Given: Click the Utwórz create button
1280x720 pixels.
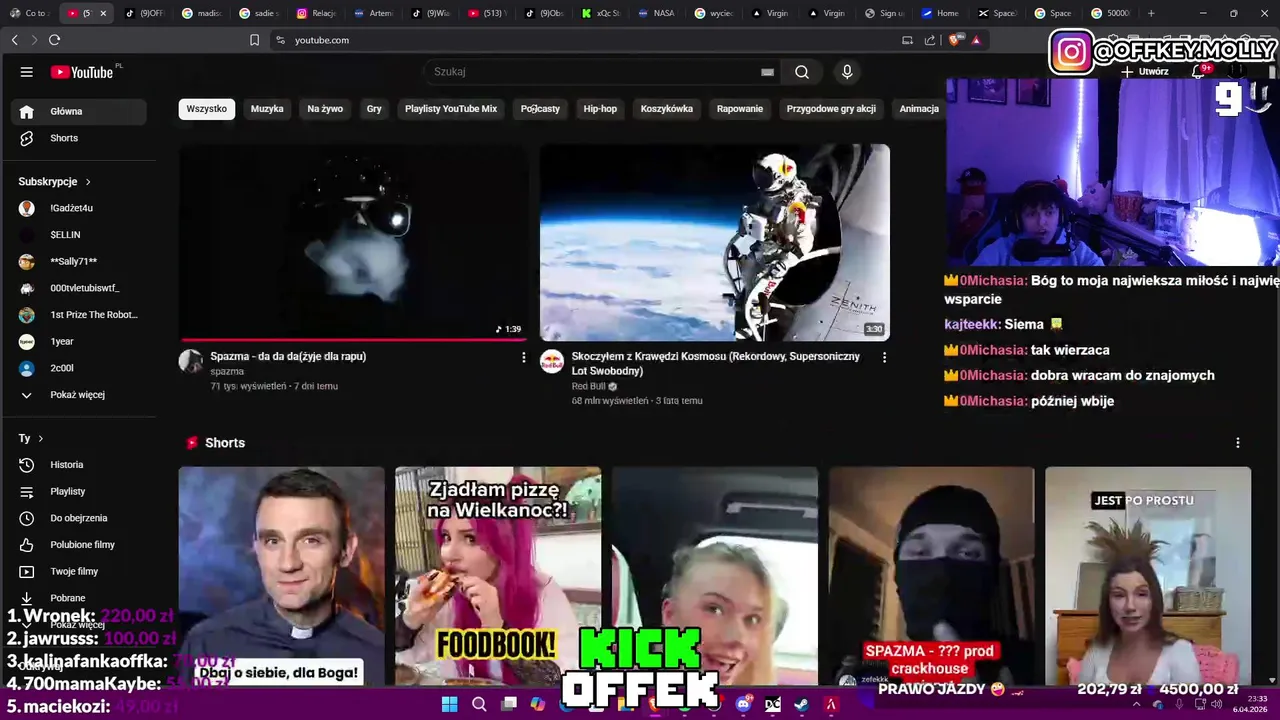Looking at the screenshot, I should 1145,72.
